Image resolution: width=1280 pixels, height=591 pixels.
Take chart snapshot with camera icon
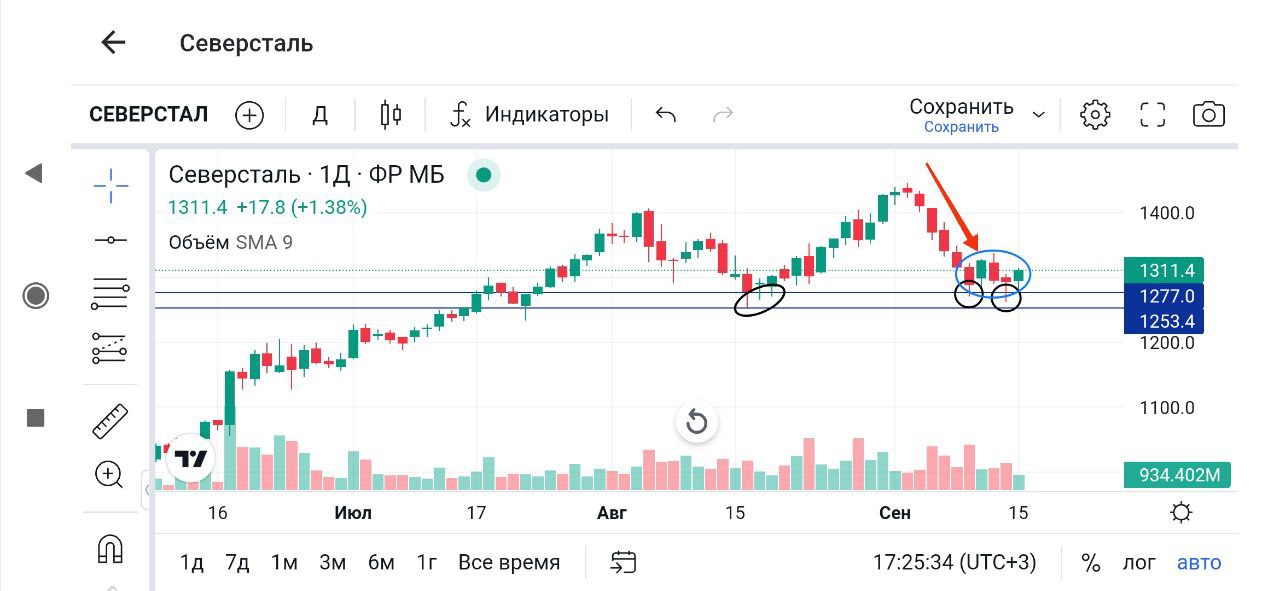point(1209,115)
